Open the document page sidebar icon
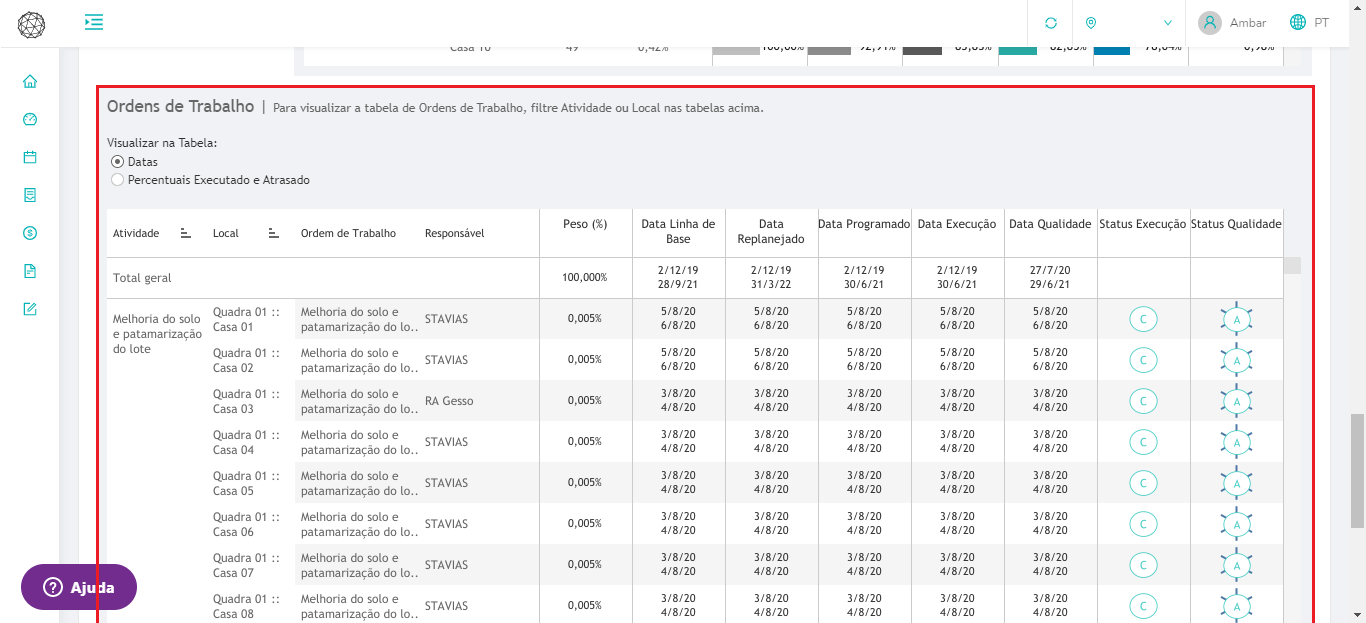 30,271
